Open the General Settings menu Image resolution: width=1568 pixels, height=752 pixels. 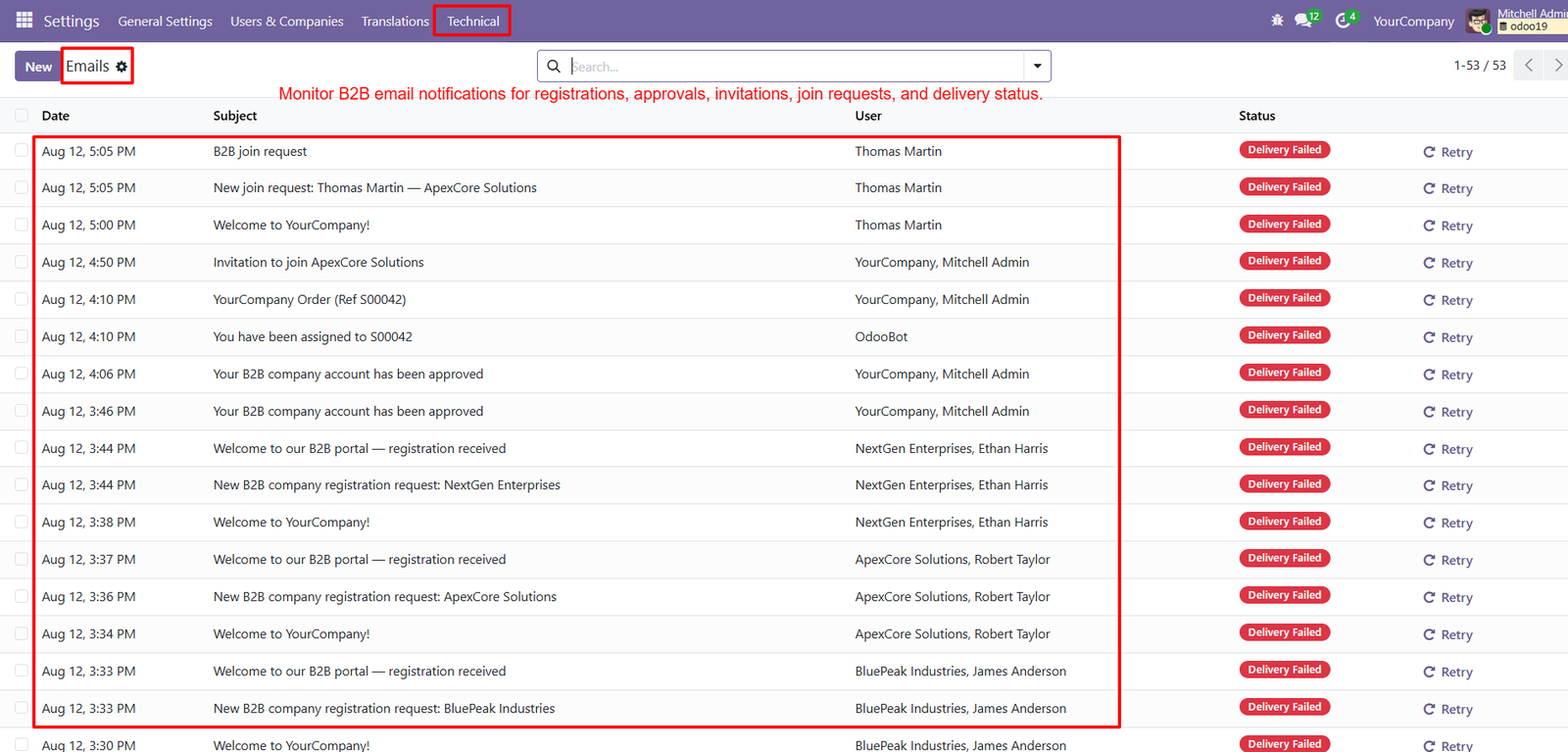click(x=165, y=21)
